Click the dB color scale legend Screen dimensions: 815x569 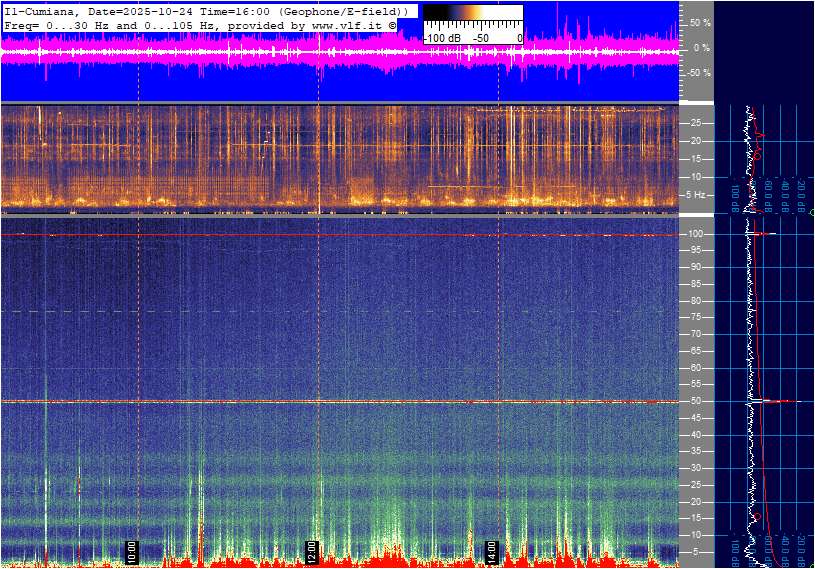pos(473,24)
